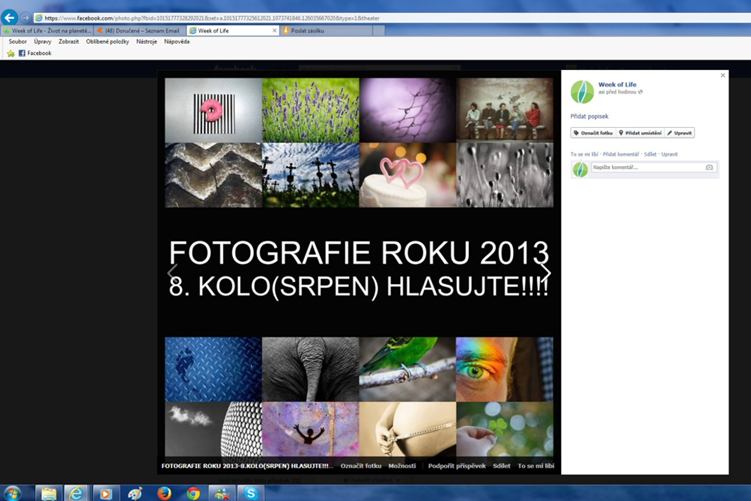
Task: Click the pink hearts cake thumbnail
Action: [408, 175]
